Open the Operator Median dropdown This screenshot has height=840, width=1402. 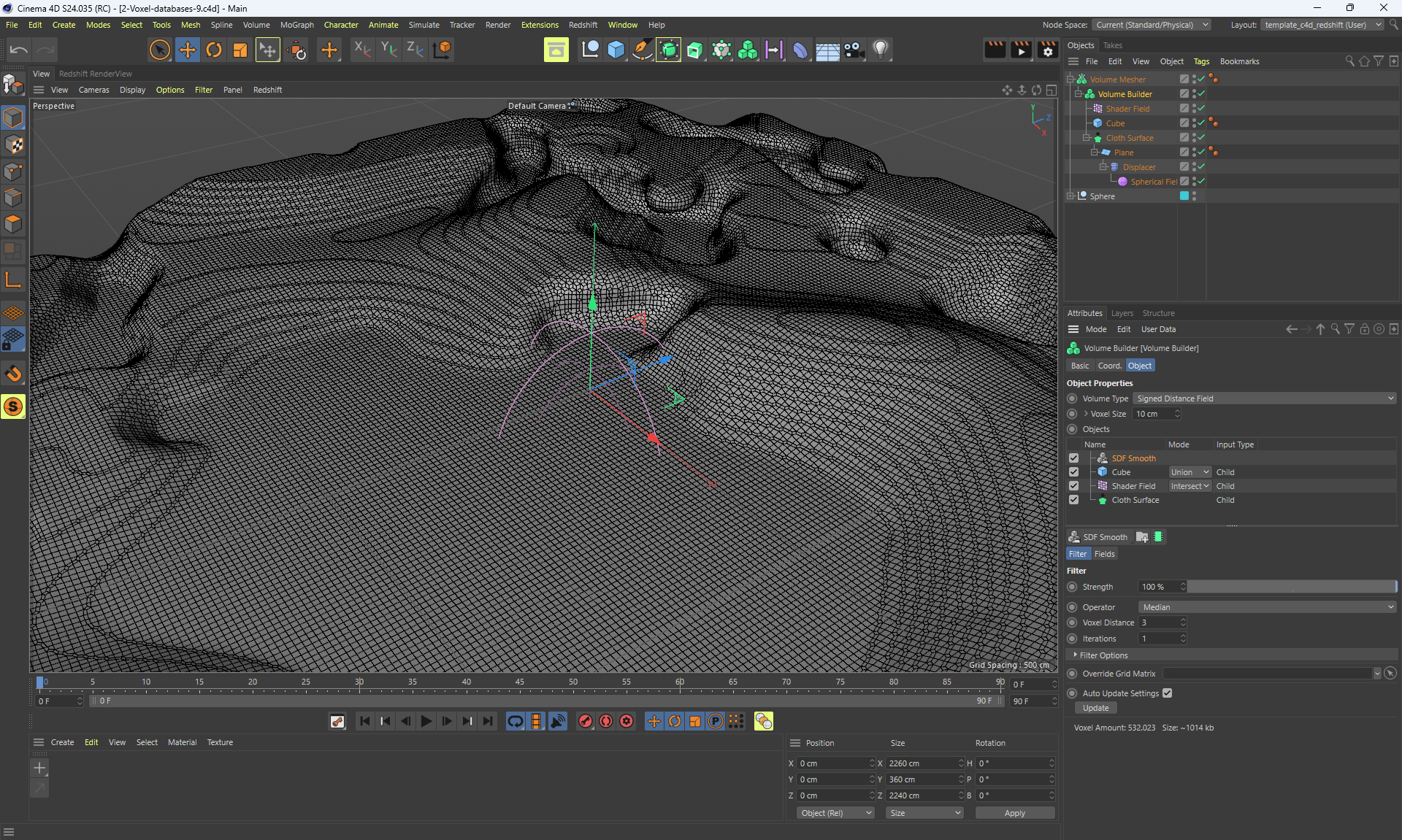point(1267,607)
